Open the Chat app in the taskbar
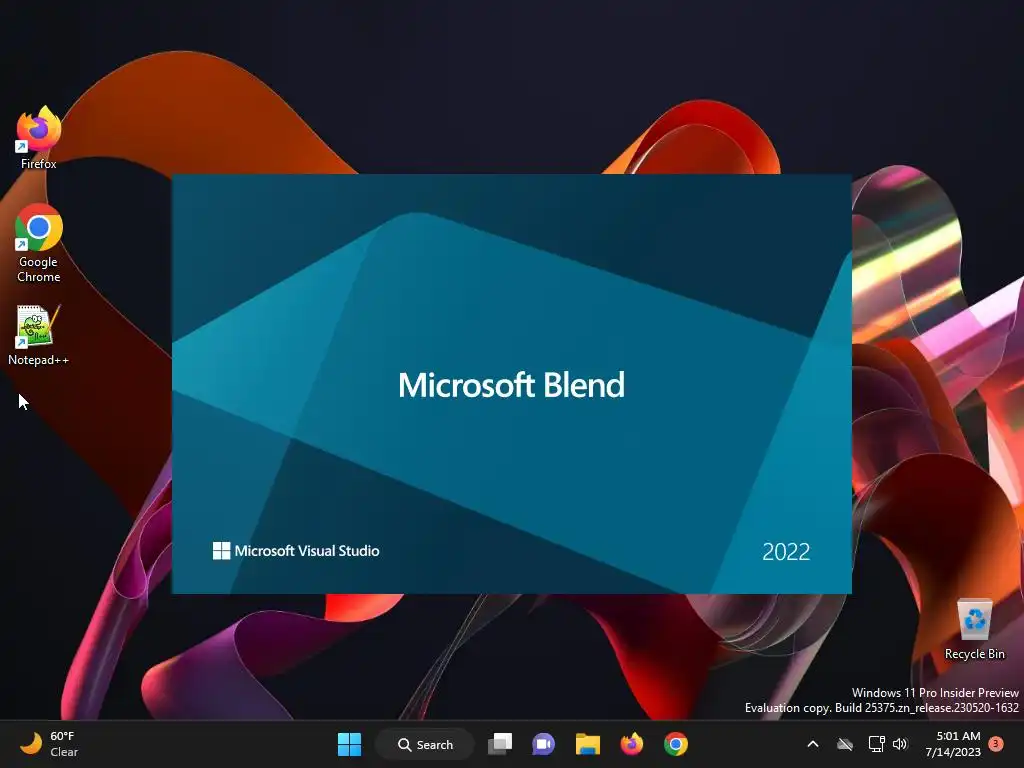Viewport: 1024px width, 768px height. click(543, 744)
